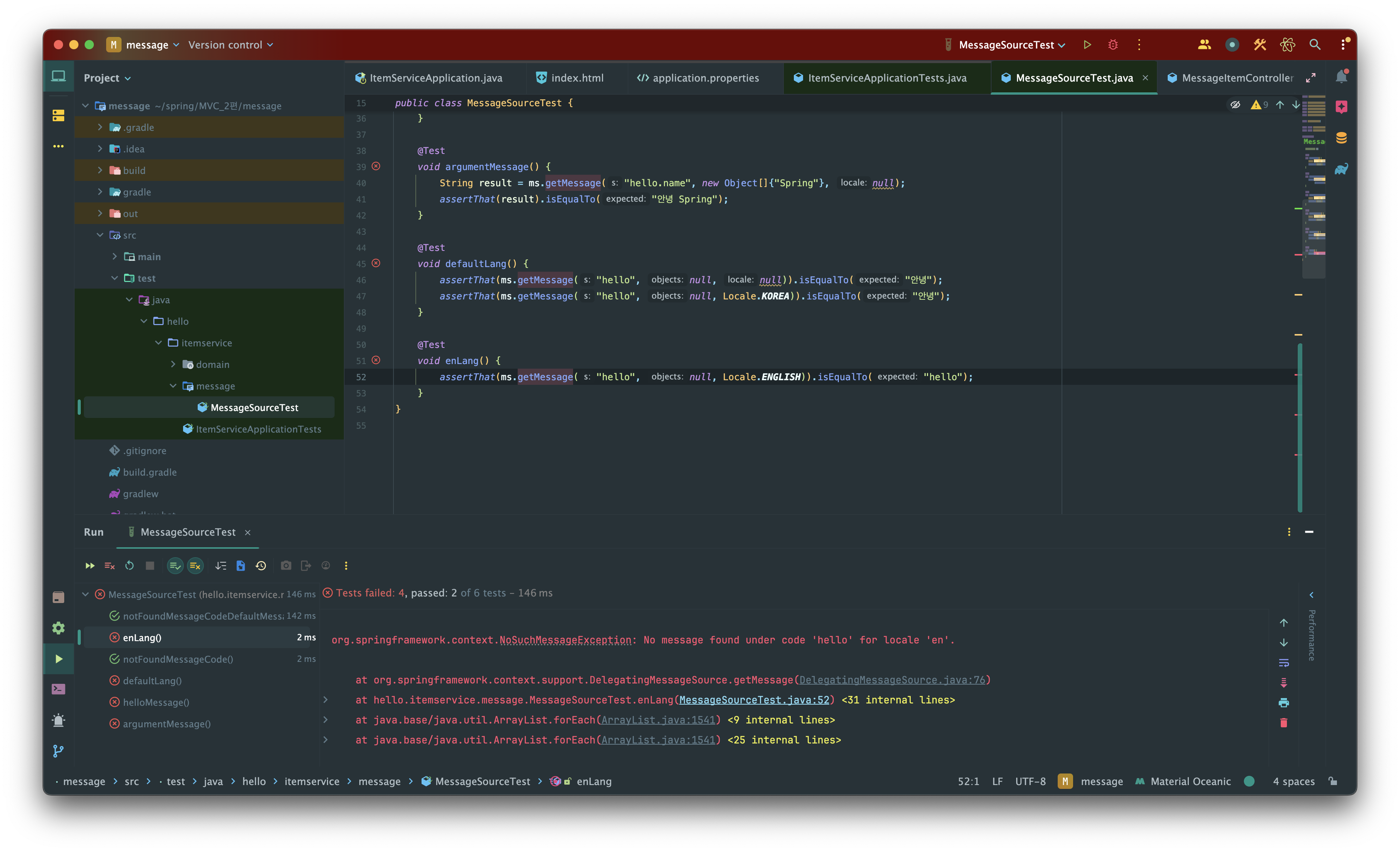Click the editor minimap preview
The width and height of the screenshot is (1400, 852).
[x=1313, y=187]
